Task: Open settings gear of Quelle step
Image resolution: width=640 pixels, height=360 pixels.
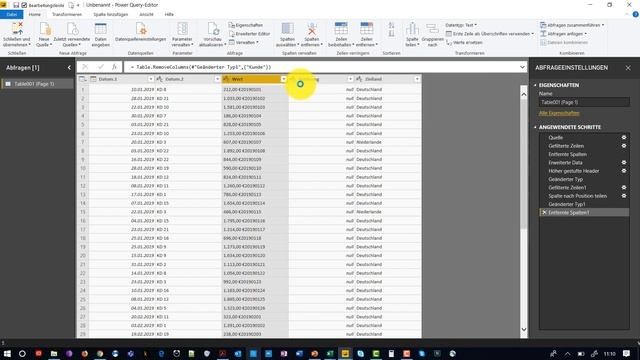Action: 624,138
